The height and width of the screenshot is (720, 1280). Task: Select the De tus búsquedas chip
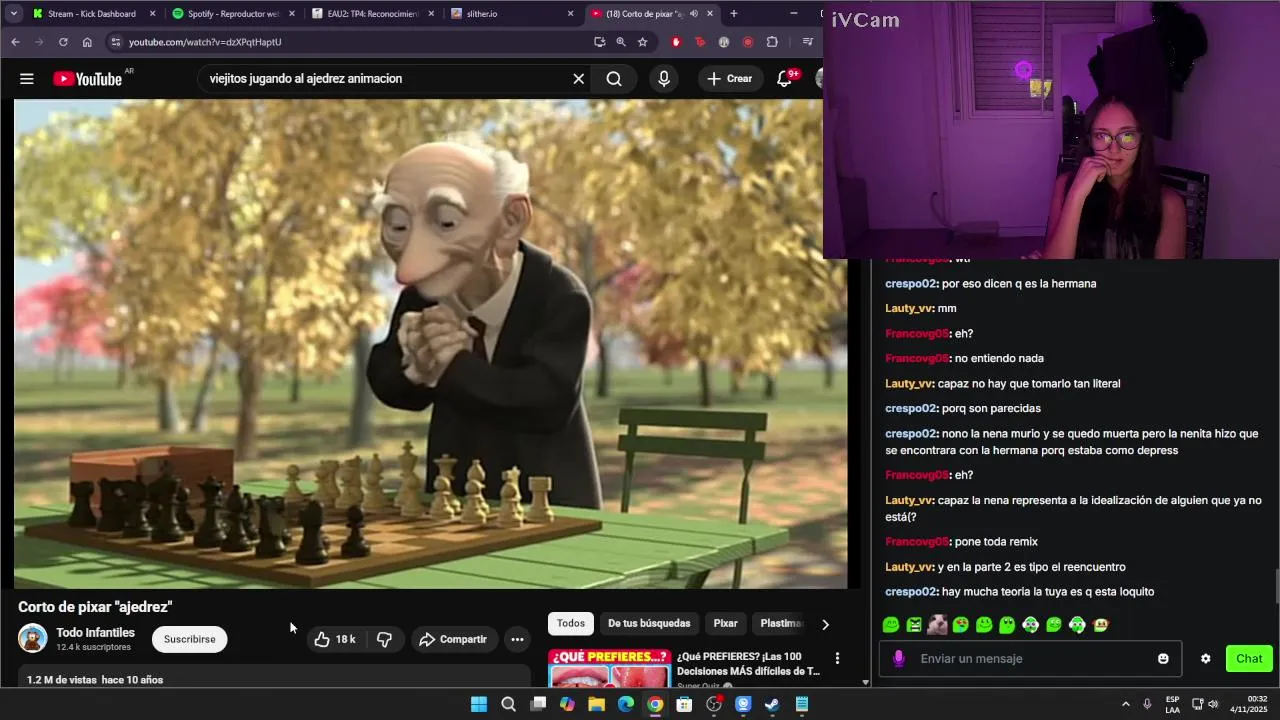point(649,623)
